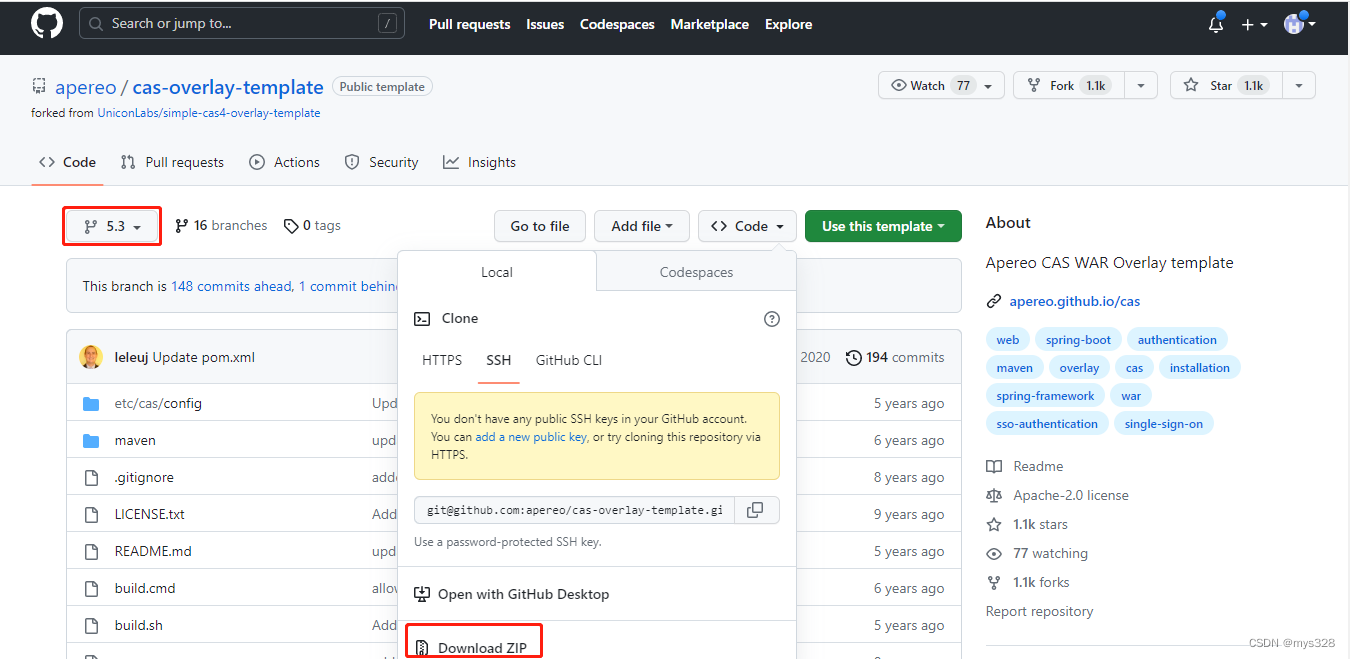Image resolution: width=1350 pixels, height=659 pixels.
Task: Click the clone help question icon
Action: (771, 319)
